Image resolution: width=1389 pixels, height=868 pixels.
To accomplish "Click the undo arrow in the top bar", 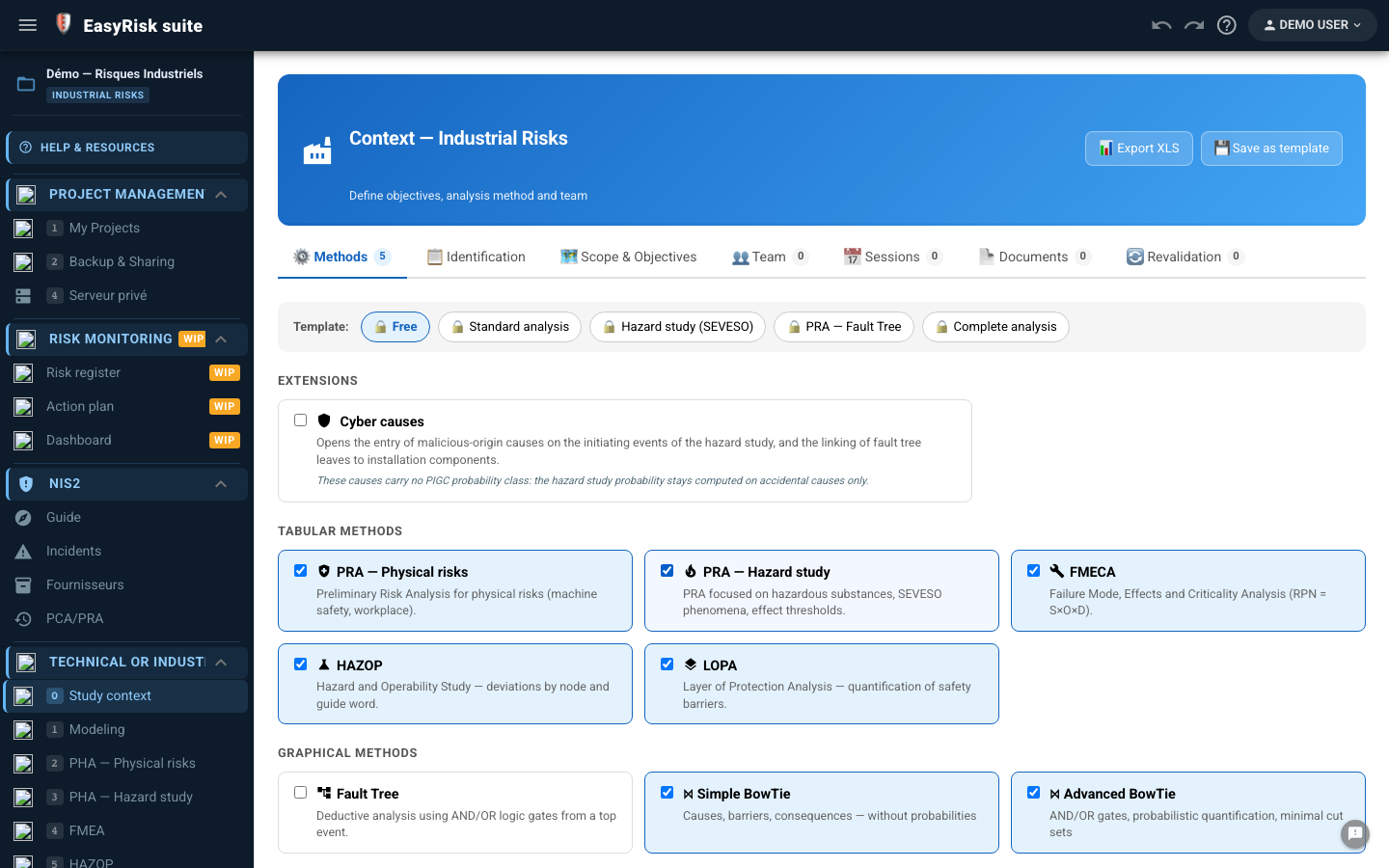I will pyautogui.click(x=1161, y=25).
